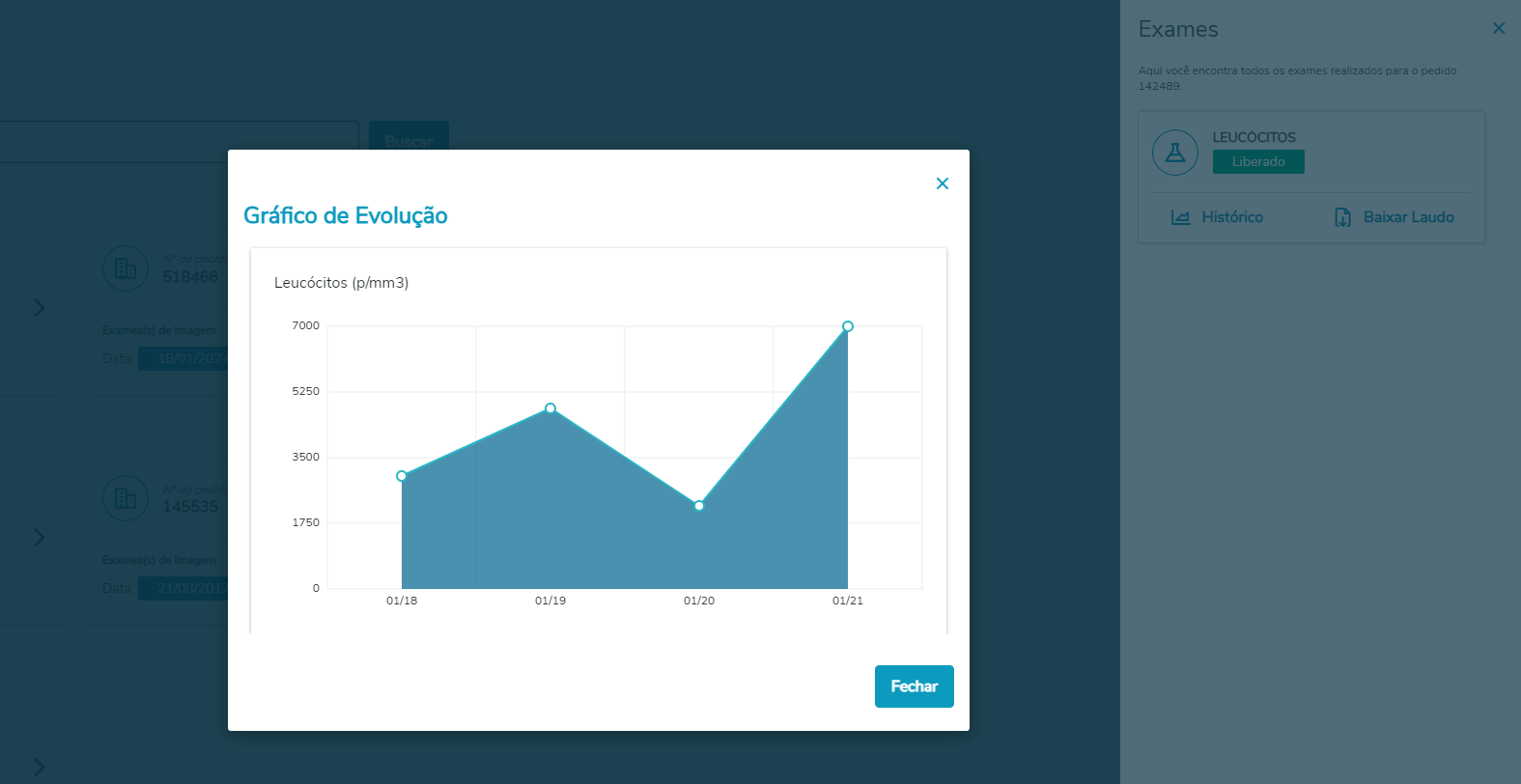1521x784 pixels.
Task: Click order number 145535
Action: point(191,507)
